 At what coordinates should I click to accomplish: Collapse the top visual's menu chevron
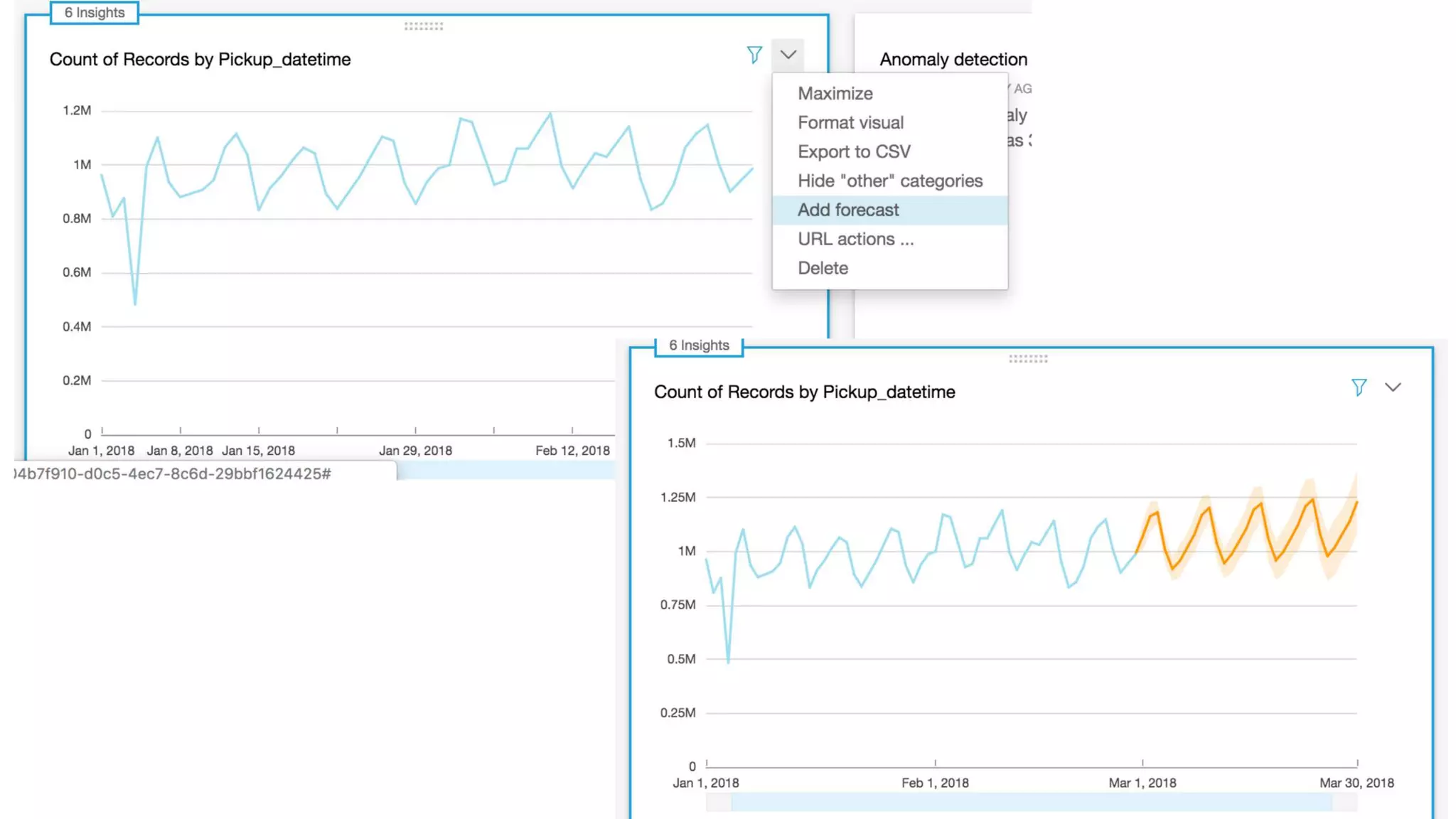pos(788,55)
